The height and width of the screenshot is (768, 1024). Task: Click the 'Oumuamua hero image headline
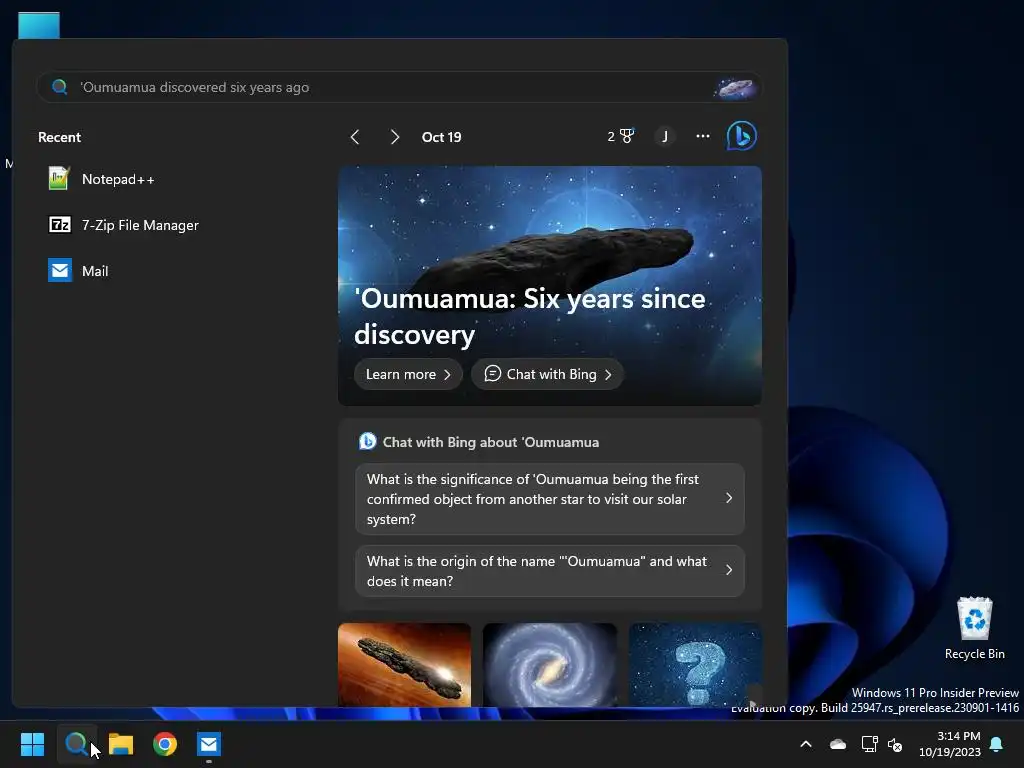530,317
